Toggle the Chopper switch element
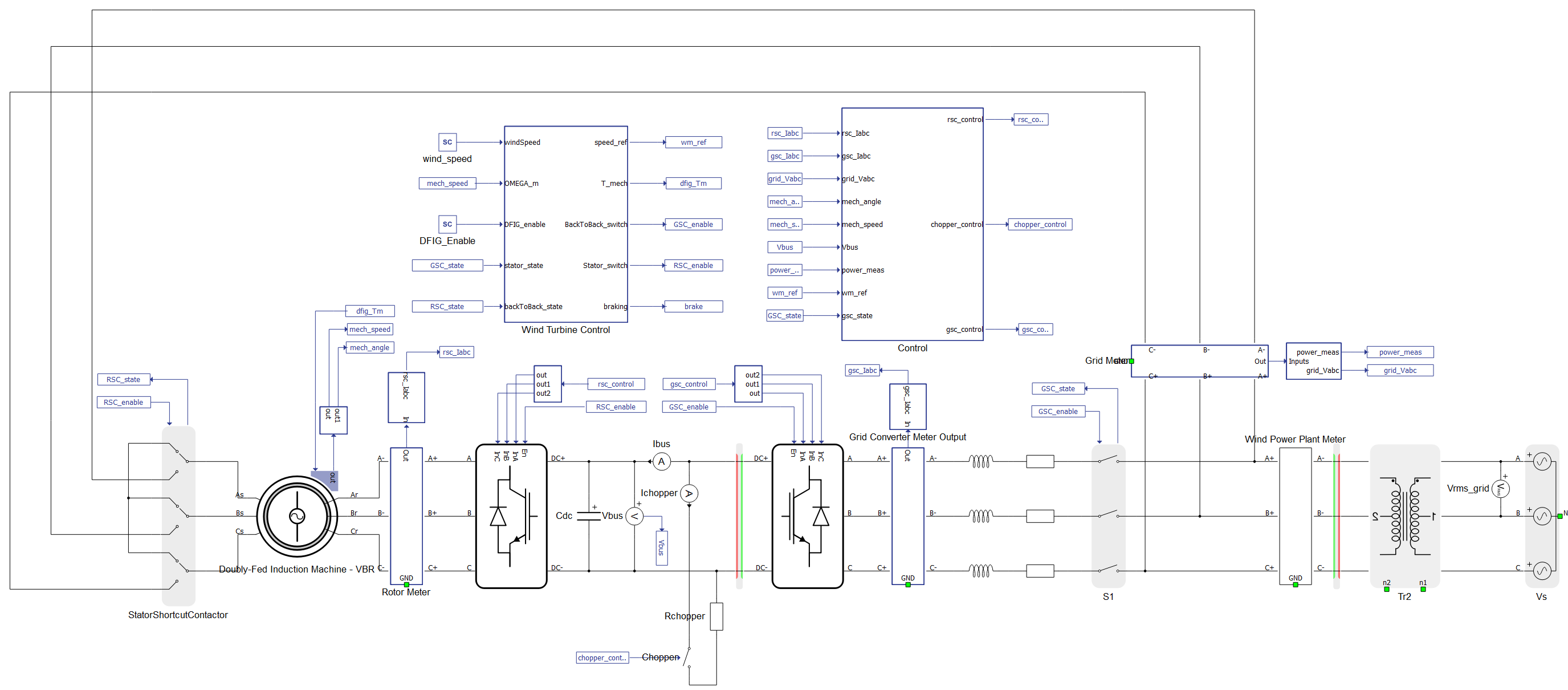1568x690 pixels. pyautogui.click(x=687, y=656)
